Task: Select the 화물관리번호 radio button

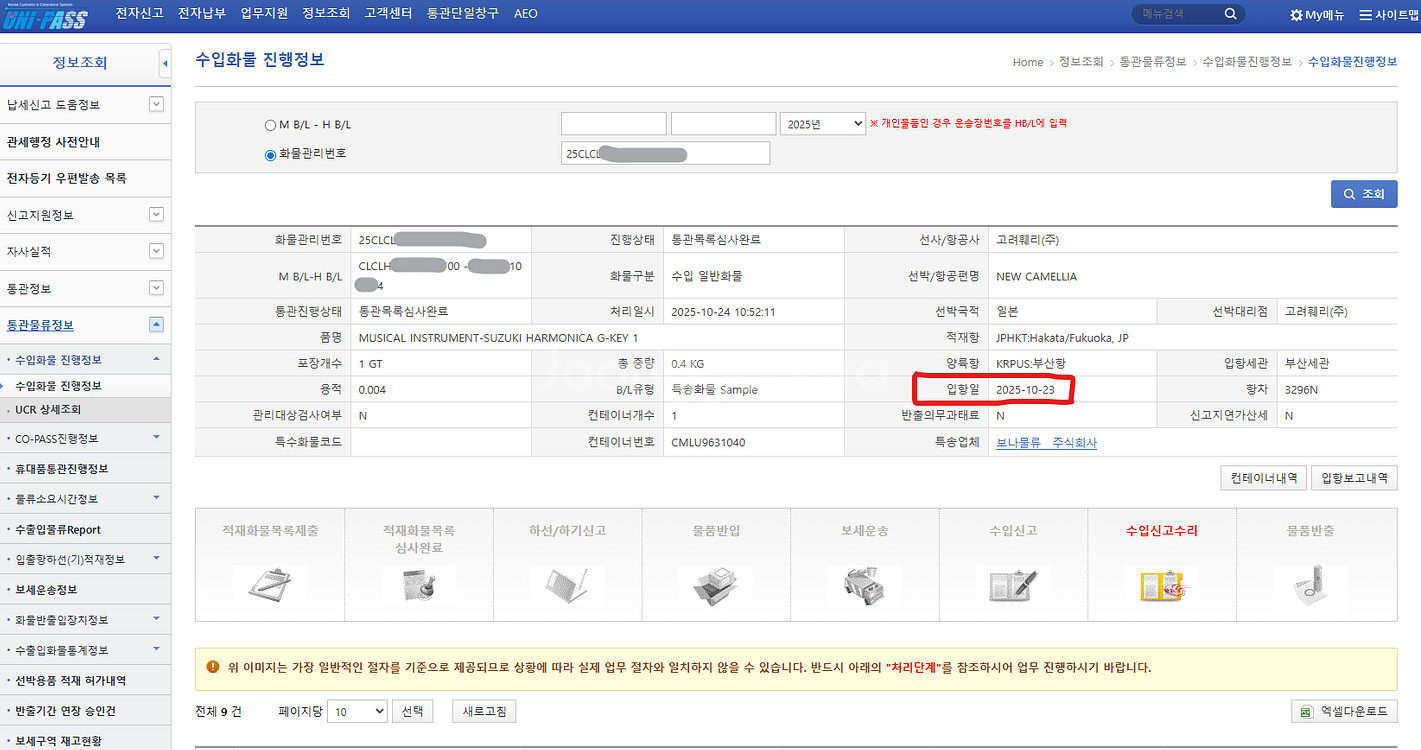Action: point(269,153)
